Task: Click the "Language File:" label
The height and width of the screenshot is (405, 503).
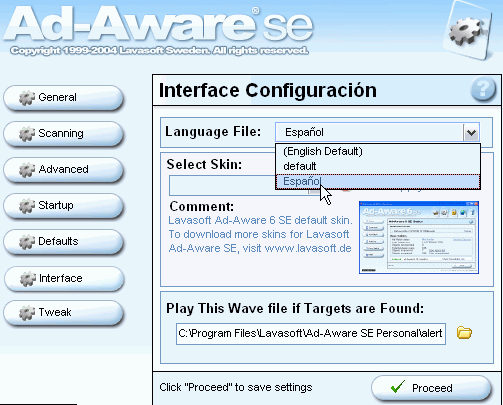Action: (213, 132)
